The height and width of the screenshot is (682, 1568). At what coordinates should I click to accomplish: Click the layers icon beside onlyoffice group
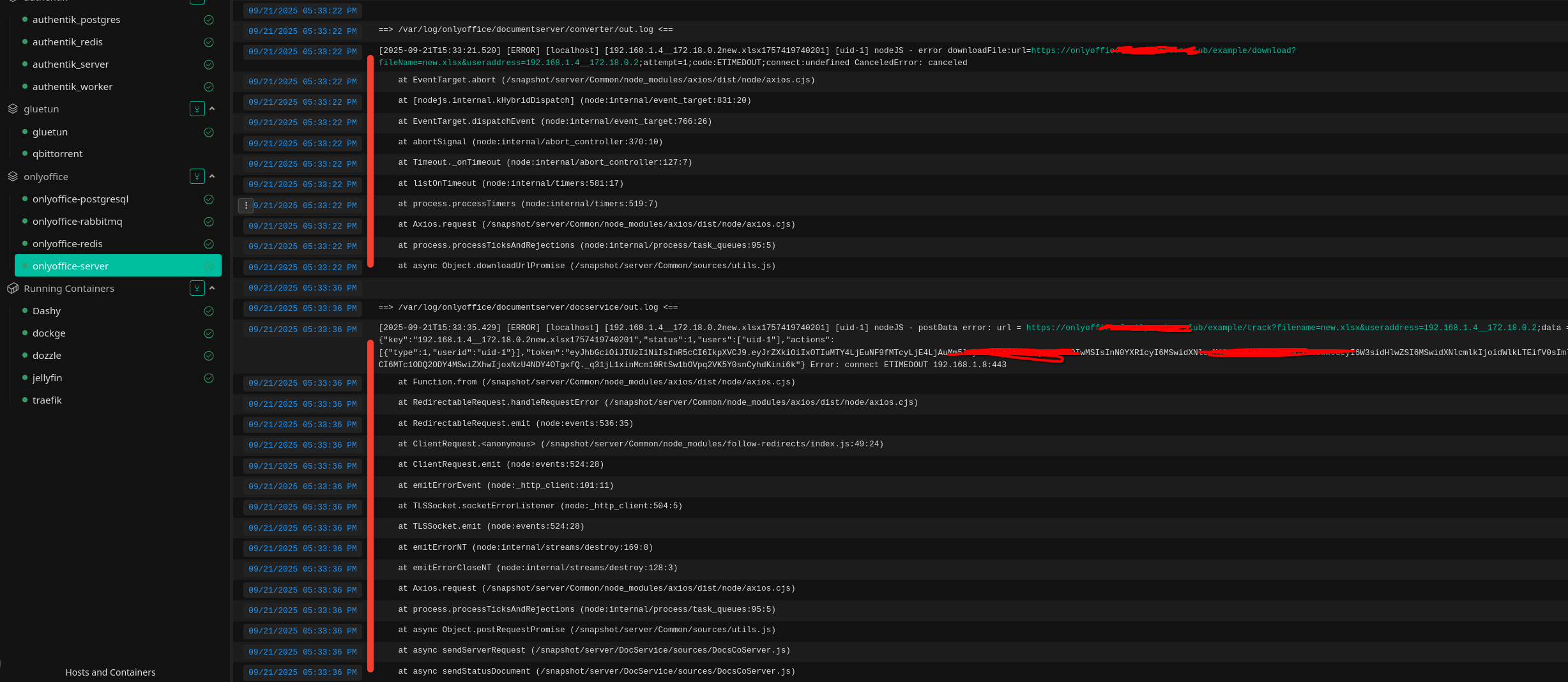tap(13, 176)
